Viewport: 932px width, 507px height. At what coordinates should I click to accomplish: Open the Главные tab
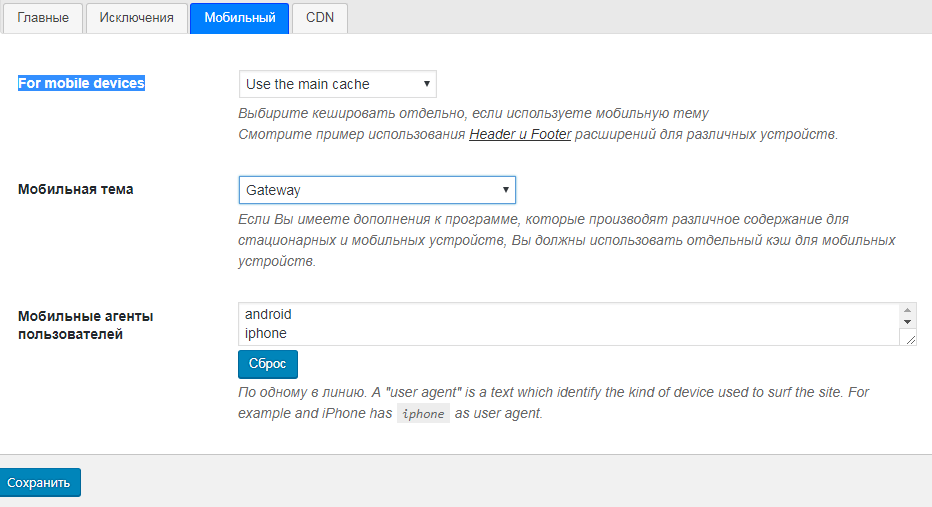(43, 18)
